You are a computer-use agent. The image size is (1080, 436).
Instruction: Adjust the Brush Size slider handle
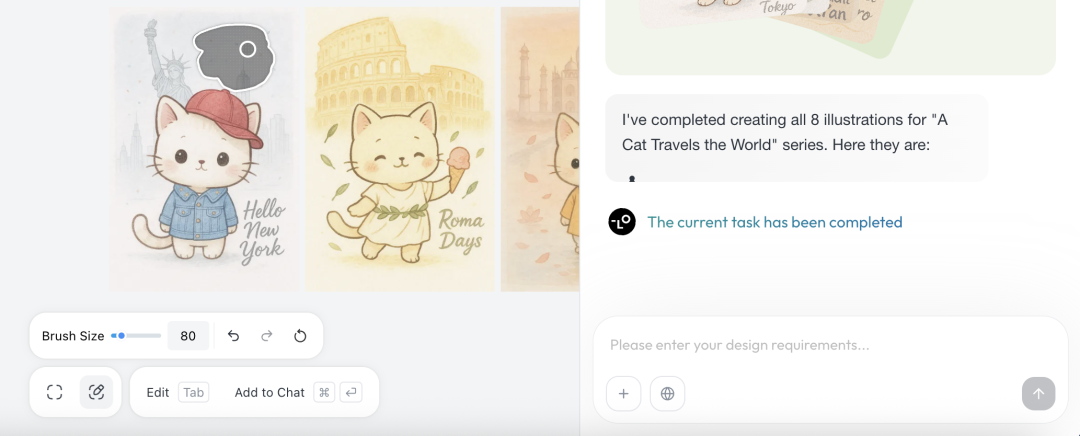tap(121, 336)
